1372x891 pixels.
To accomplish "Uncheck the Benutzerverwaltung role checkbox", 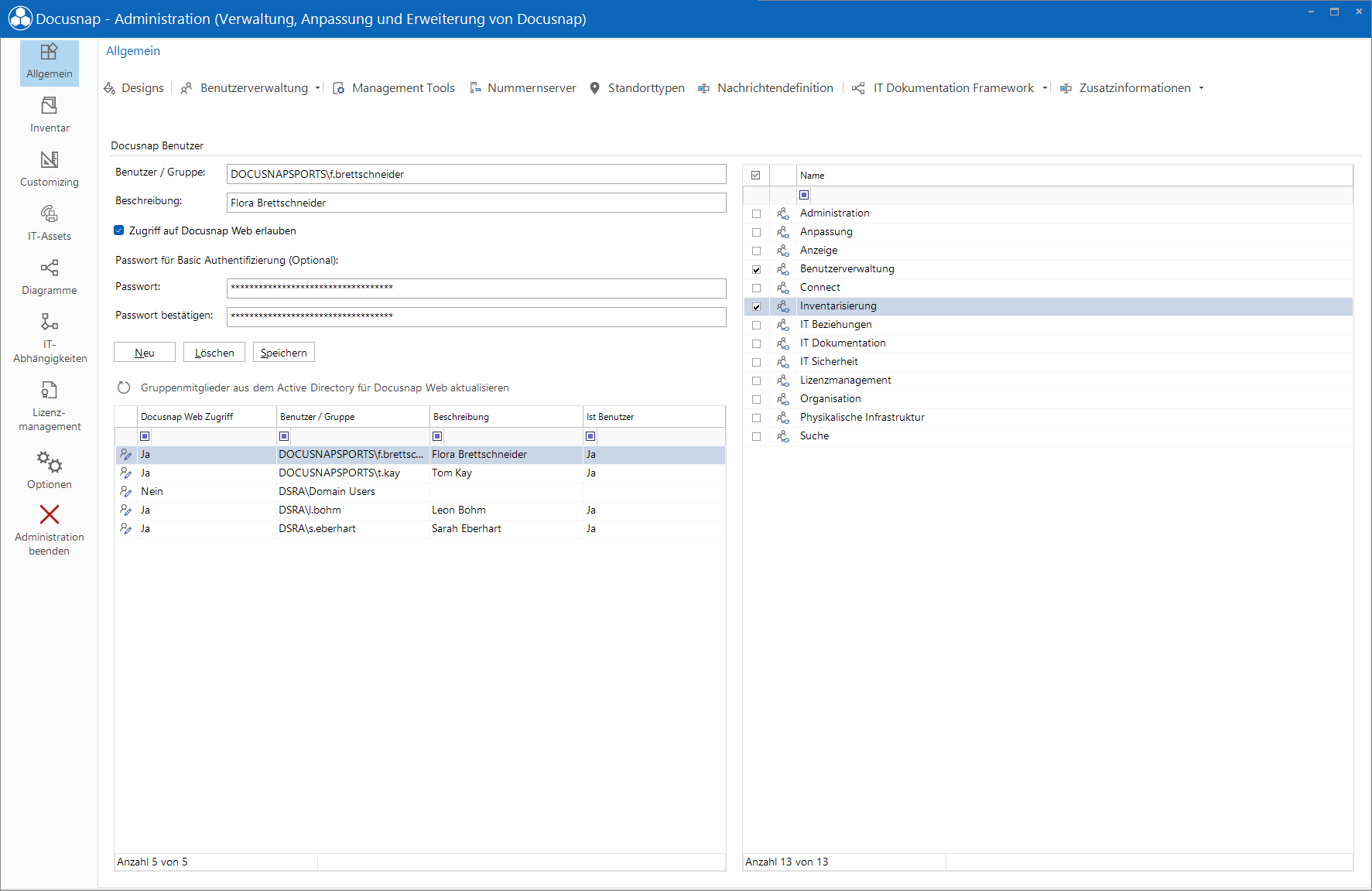I will coord(756,269).
